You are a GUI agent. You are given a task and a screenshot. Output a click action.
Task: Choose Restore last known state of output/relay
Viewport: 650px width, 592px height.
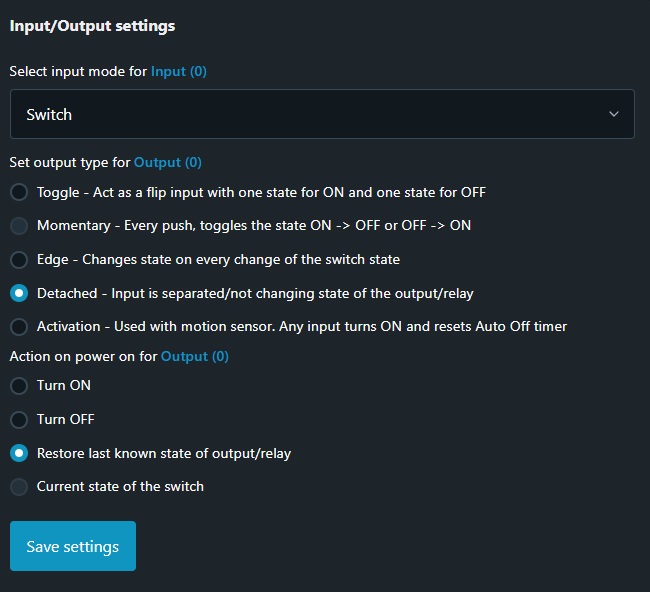point(19,453)
